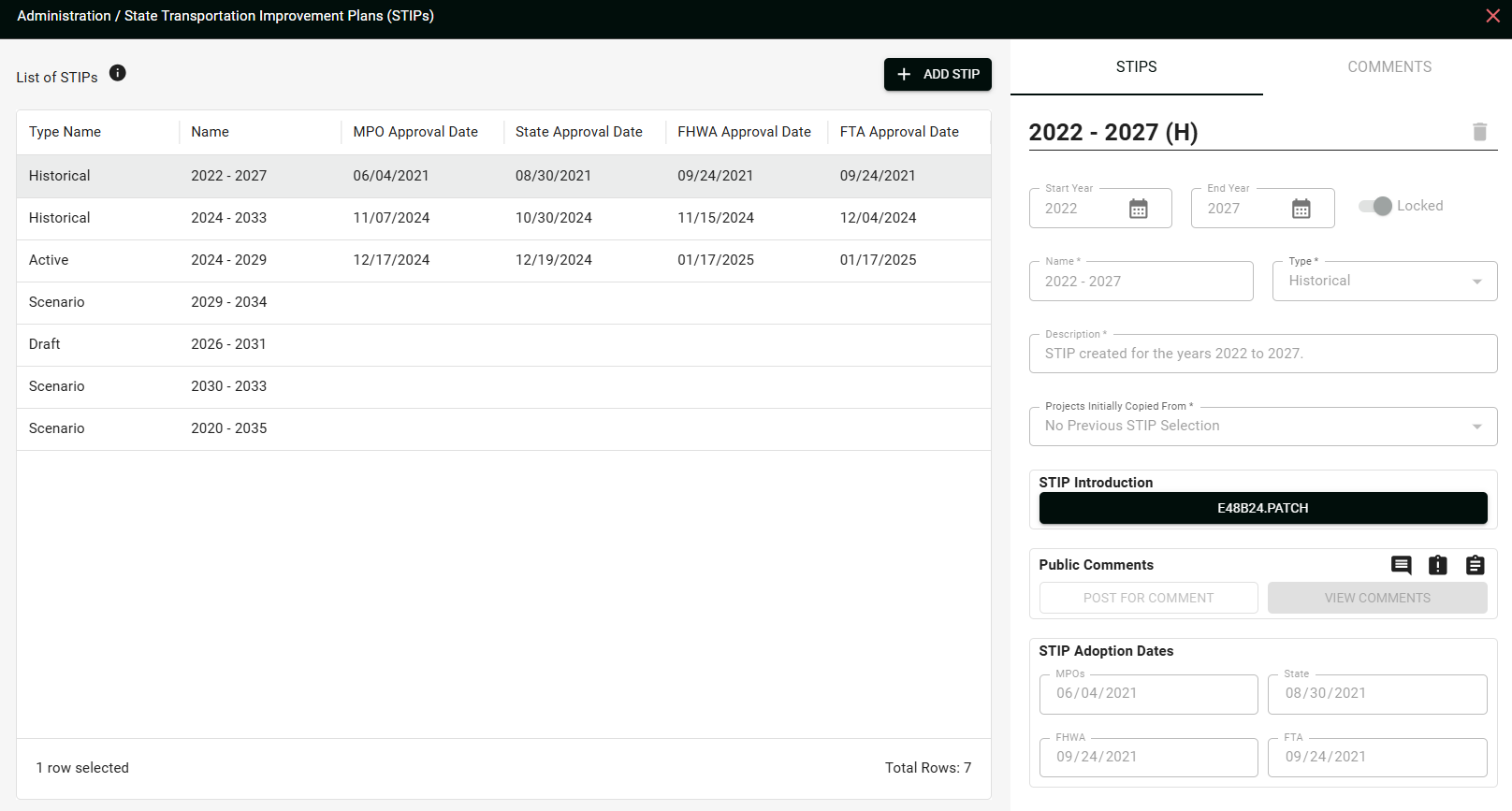Select the Historical 2024 - 2033 row
The image size is (1512, 811).
coord(503,218)
